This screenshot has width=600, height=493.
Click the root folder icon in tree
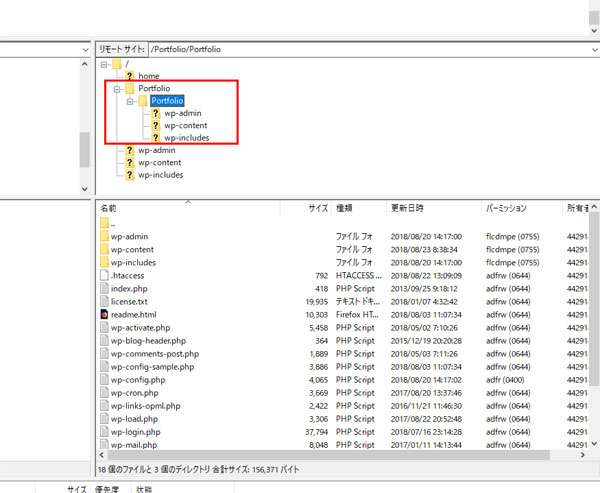point(117,64)
